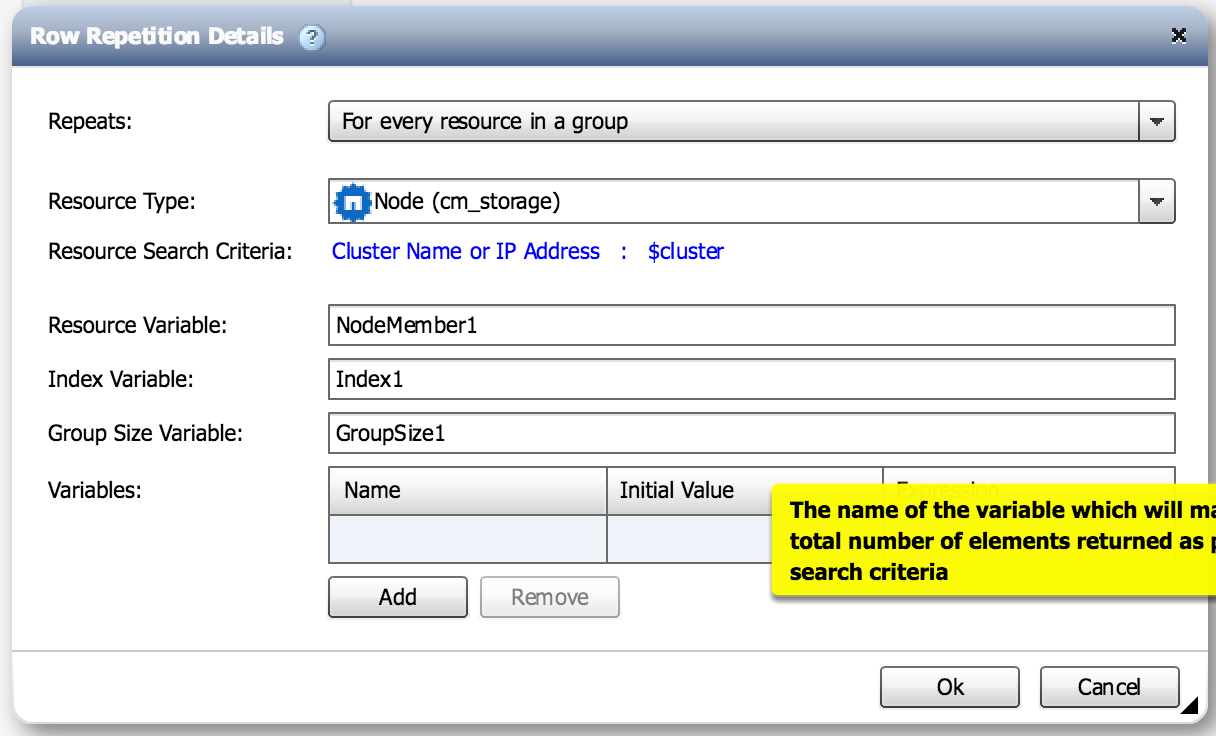This screenshot has height=736, width=1216.
Task: Open the Repeats dropdown arrow
Action: pos(1157,122)
